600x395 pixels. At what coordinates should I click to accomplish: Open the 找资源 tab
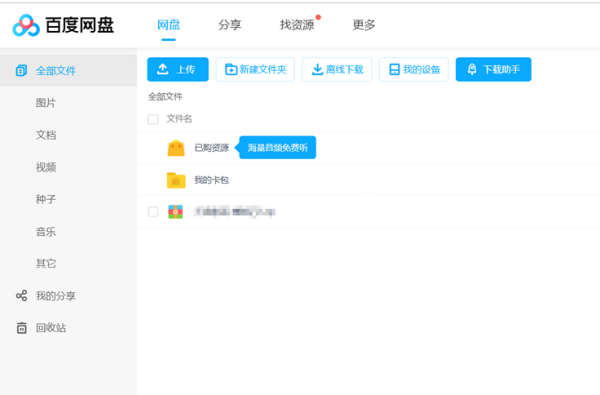click(297, 25)
